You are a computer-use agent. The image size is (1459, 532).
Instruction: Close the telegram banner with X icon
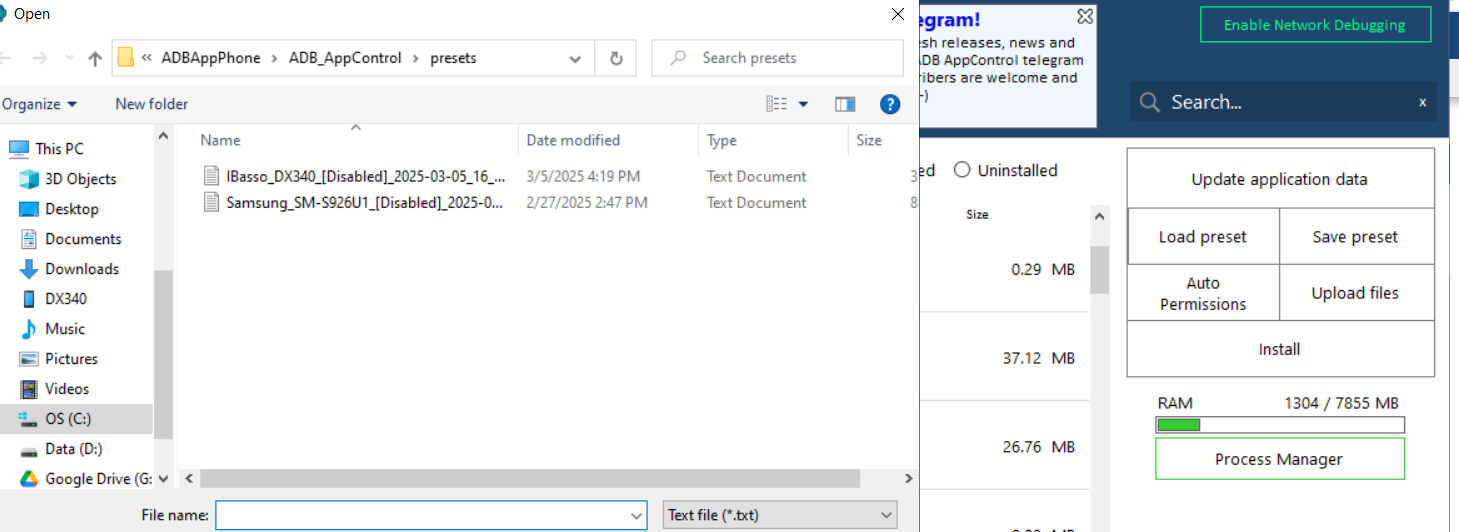click(x=1085, y=17)
